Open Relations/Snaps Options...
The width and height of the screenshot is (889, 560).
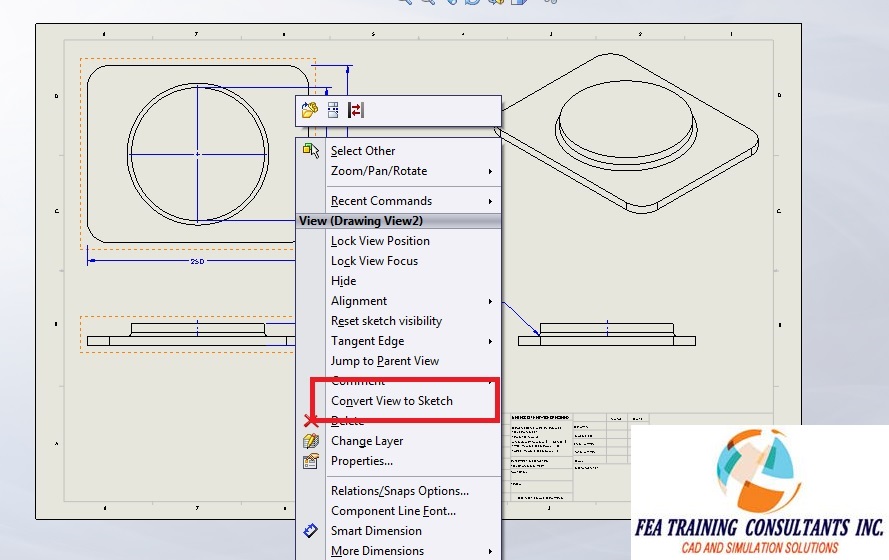(x=399, y=491)
